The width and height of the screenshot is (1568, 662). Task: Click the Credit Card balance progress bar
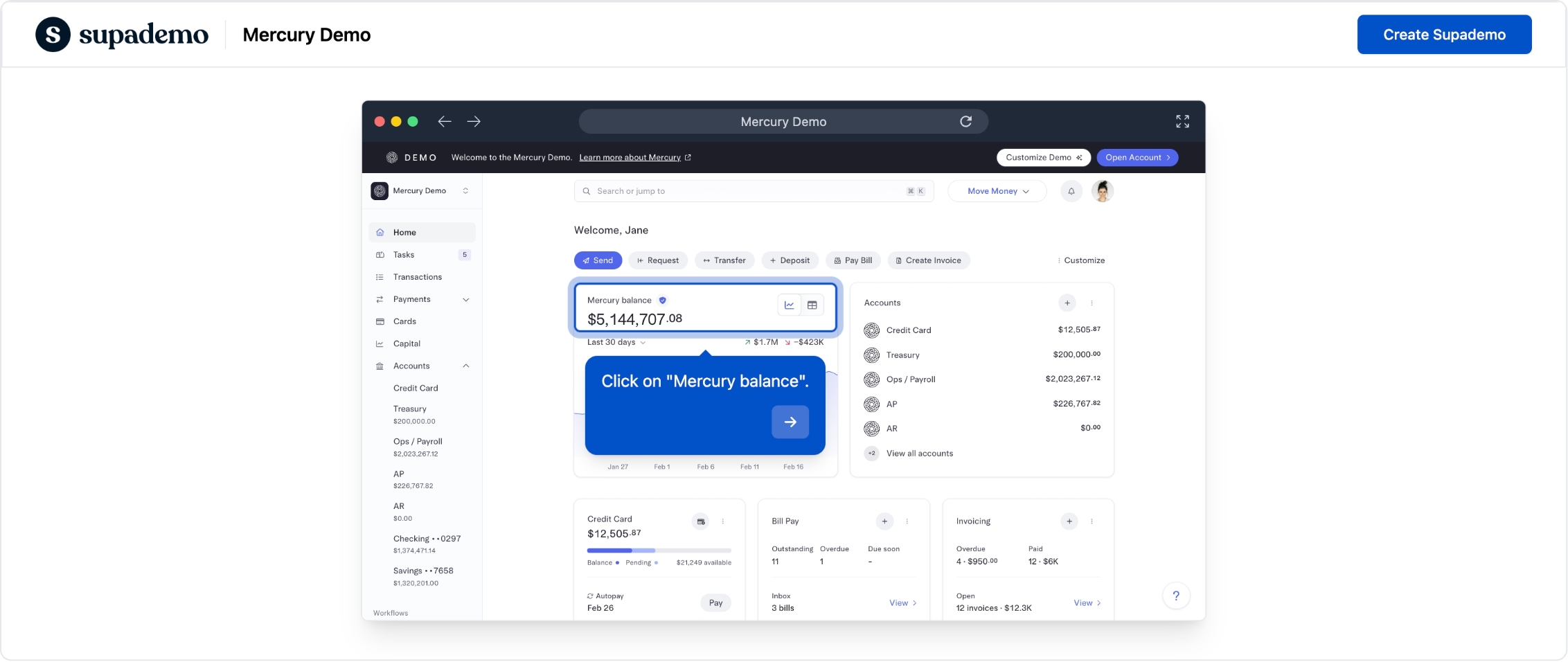pyautogui.click(x=658, y=551)
